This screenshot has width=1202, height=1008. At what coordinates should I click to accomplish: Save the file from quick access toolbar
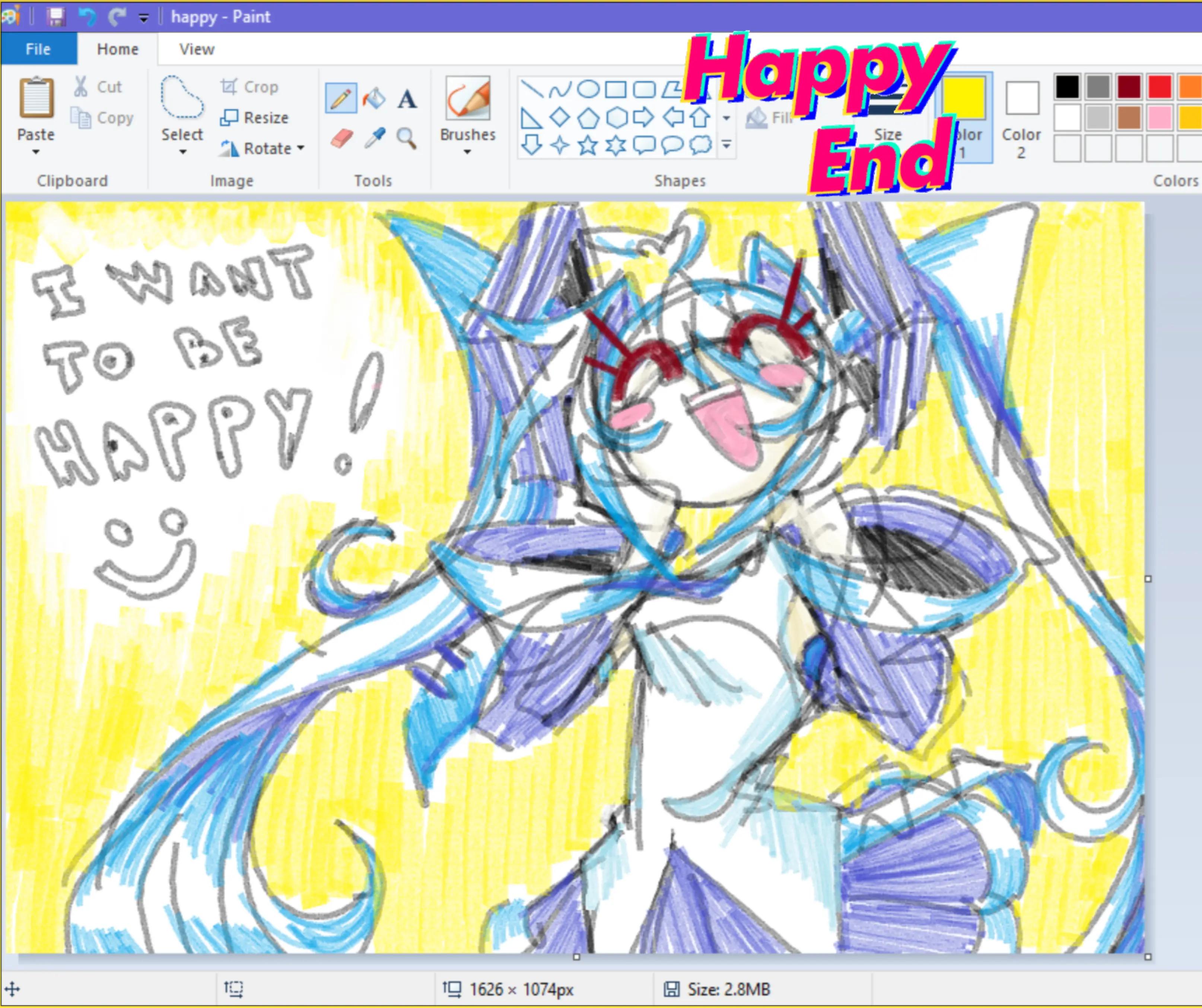coord(55,17)
